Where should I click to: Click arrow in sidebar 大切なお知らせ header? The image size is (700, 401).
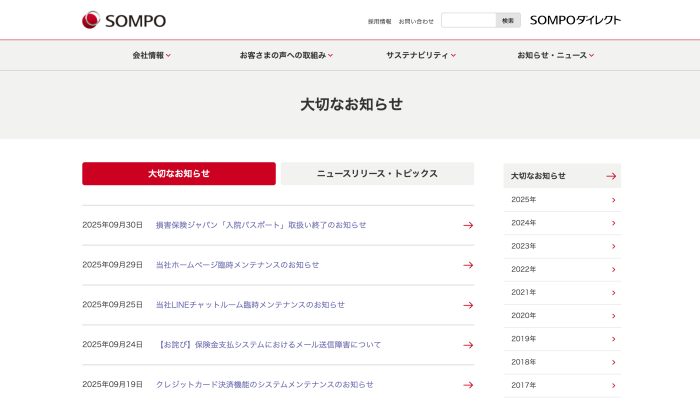(611, 176)
